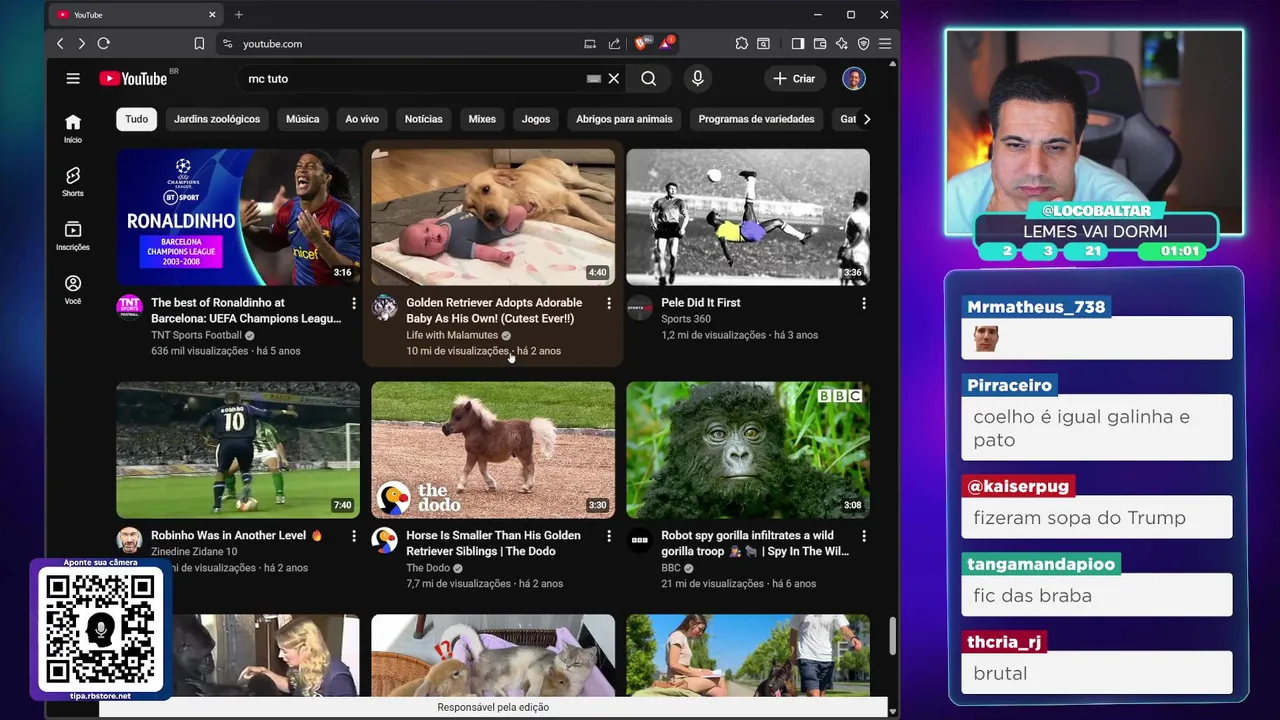Open options for Robinho video
The width and height of the screenshot is (1280, 720).
[353, 536]
